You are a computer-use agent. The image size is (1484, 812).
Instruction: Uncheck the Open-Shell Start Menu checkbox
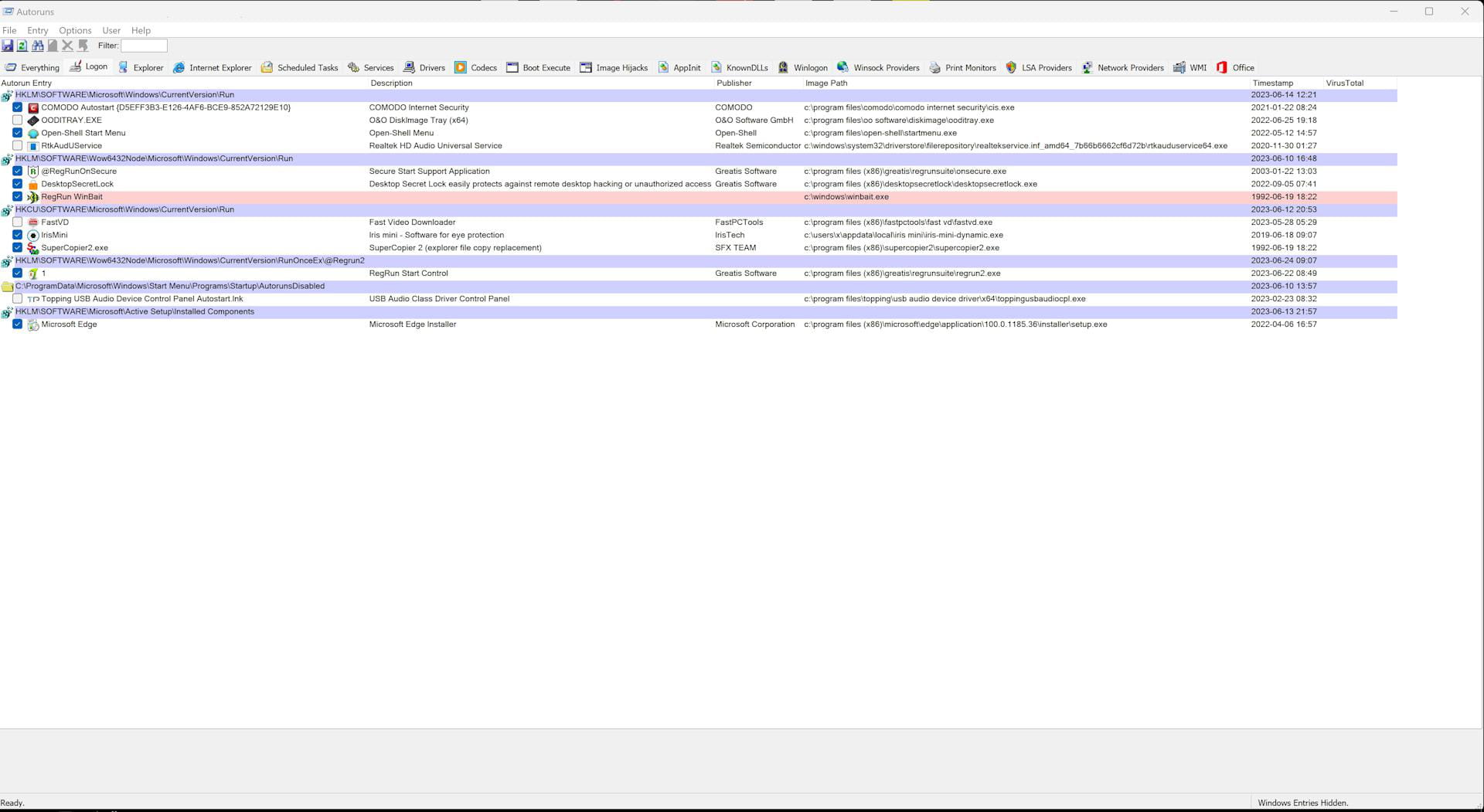17,133
